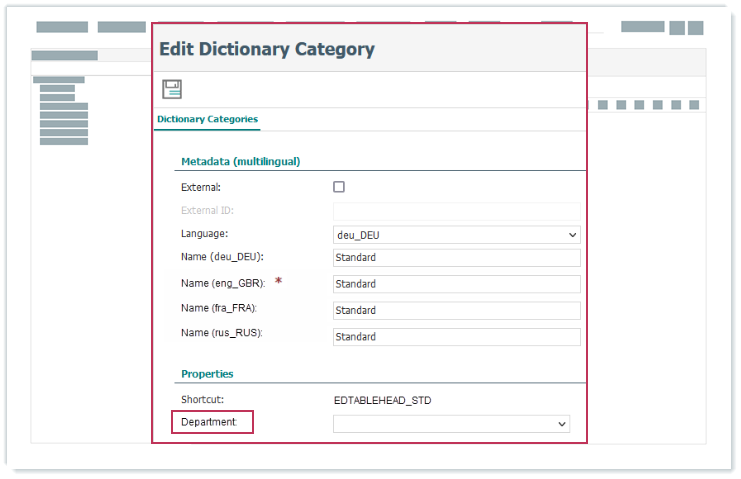The image size is (741, 479).
Task: Click the highlighted Department label
Action: pos(209,422)
